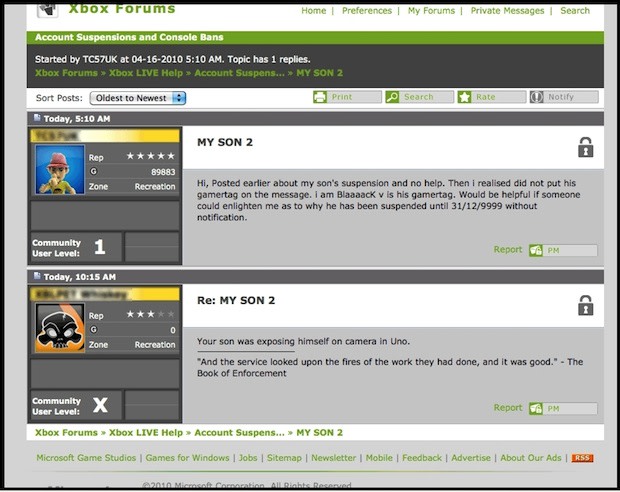Click Account Suspens... in top breadcrumb
620x492 pixels.
click(x=239, y=73)
